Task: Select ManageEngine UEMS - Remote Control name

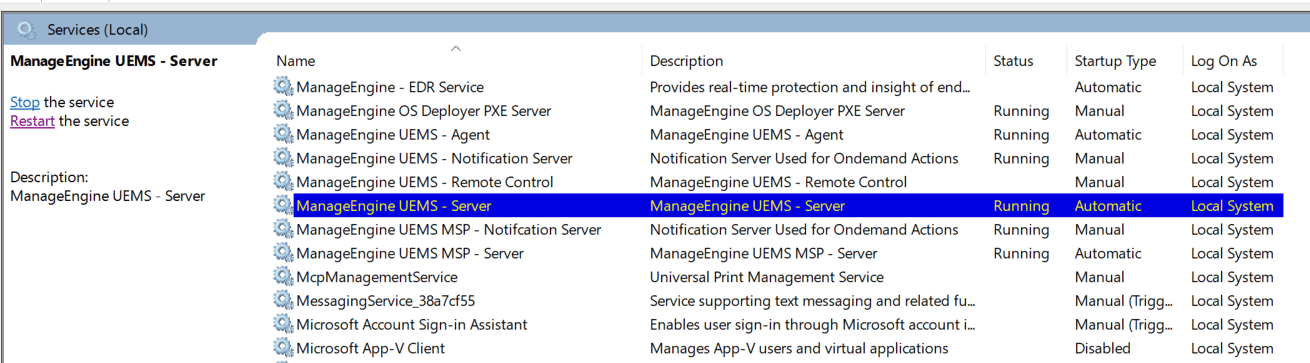Action: [x=425, y=182]
